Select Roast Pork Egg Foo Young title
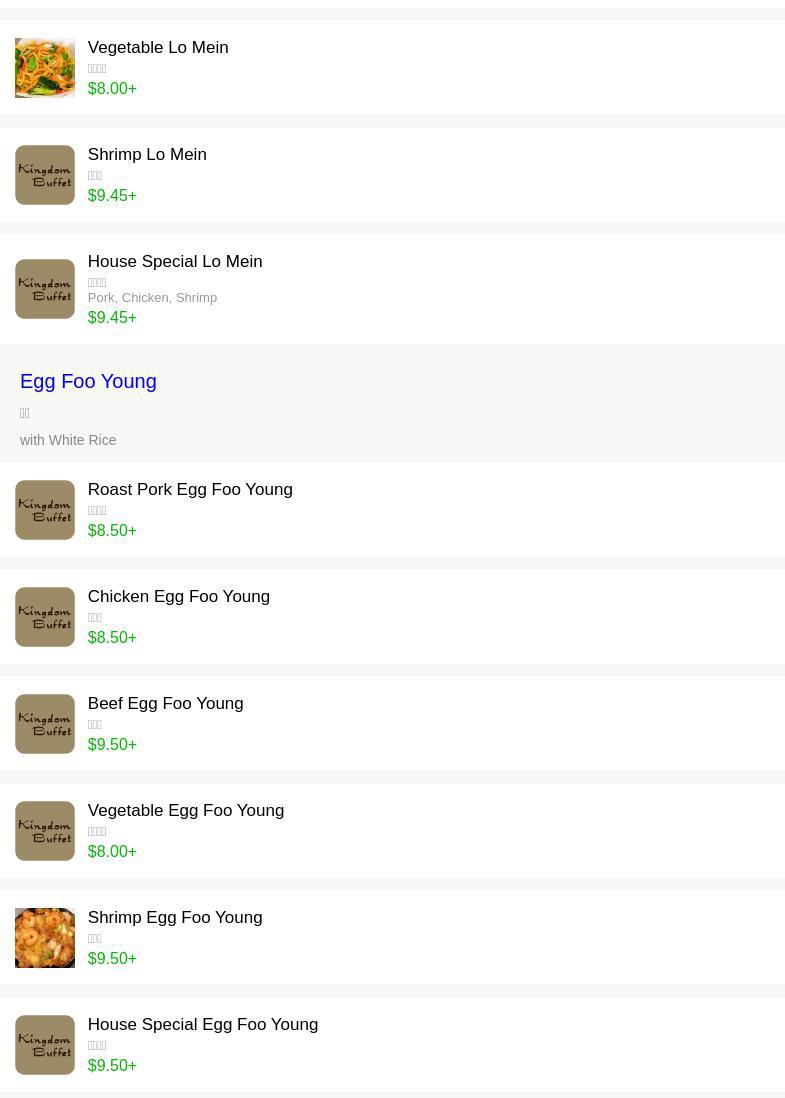785x1098 pixels. [190, 489]
